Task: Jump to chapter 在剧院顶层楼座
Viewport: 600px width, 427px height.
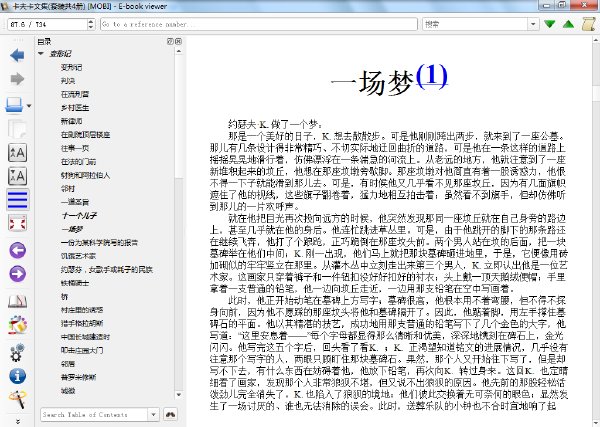Action: [85, 135]
